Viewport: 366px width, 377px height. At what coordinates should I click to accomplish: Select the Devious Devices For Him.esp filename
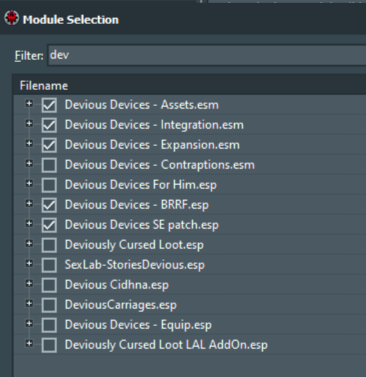point(141,185)
